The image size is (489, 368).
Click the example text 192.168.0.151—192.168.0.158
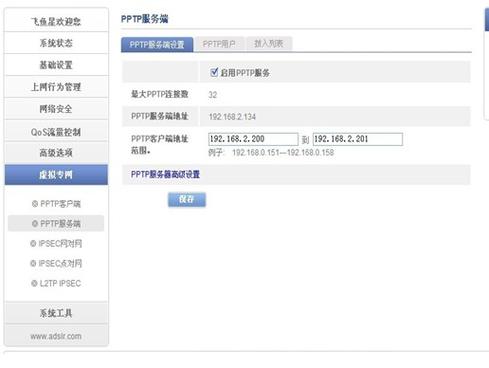click(x=283, y=153)
